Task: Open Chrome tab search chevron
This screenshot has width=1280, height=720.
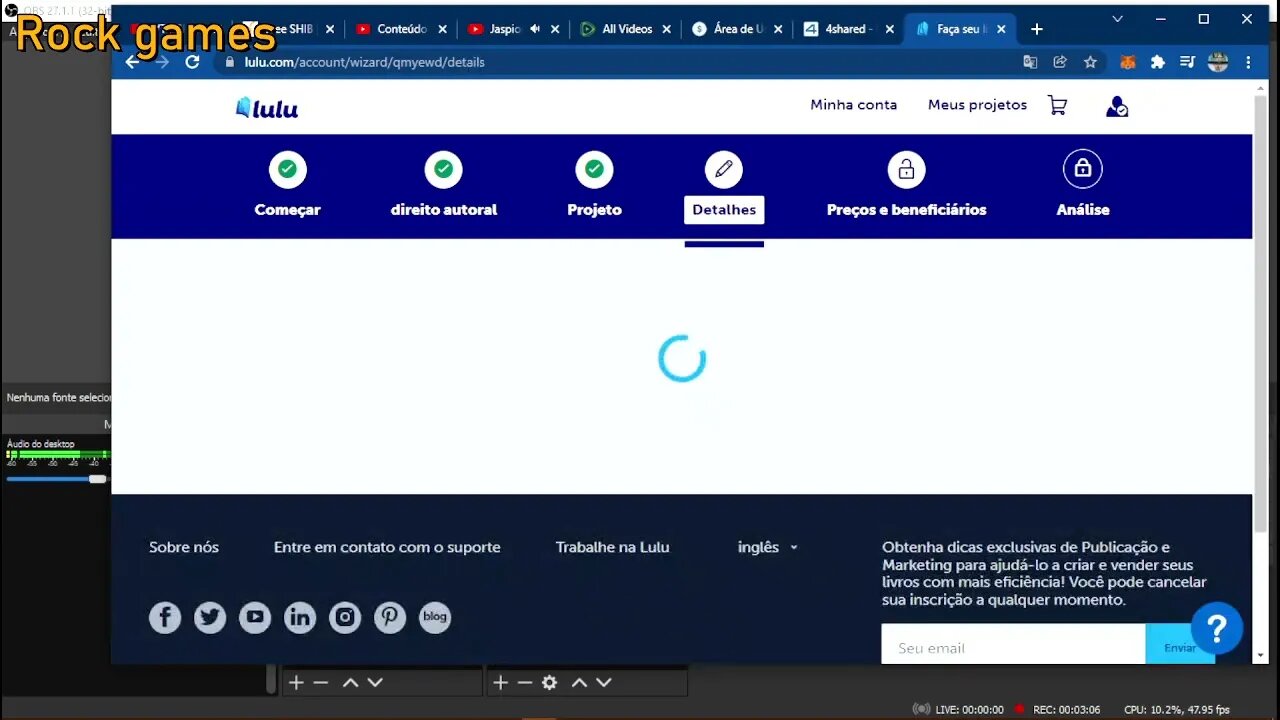Action: 1117,19
